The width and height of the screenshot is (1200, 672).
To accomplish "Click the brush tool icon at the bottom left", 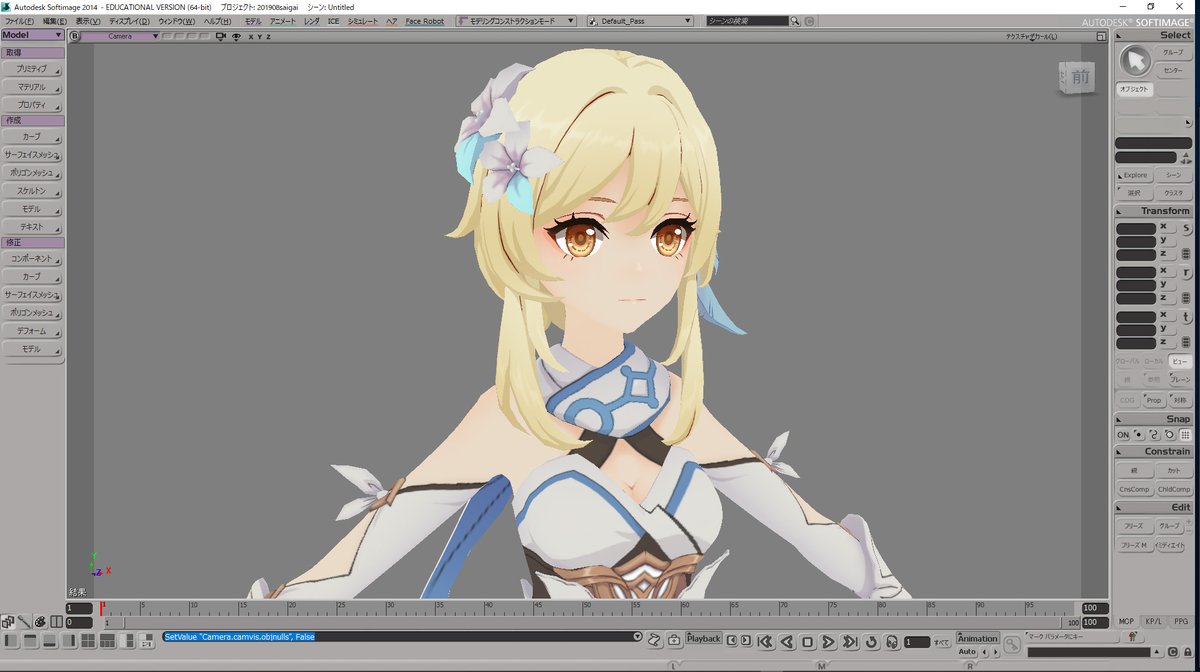I will pyautogui.click(x=24, y=622).
